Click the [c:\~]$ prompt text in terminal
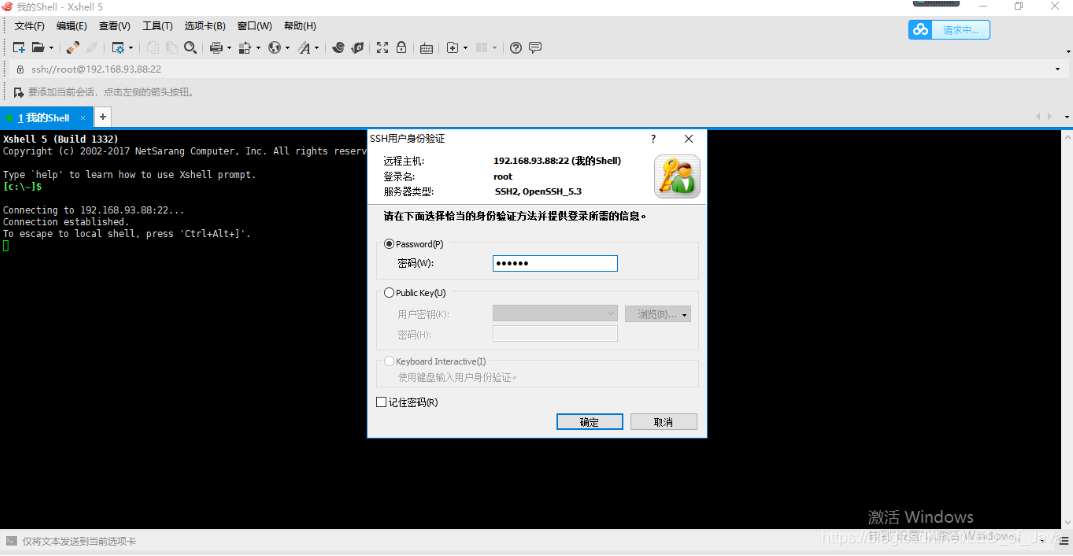The width and height of the screenshot is (1073, 556). point(23,186)
